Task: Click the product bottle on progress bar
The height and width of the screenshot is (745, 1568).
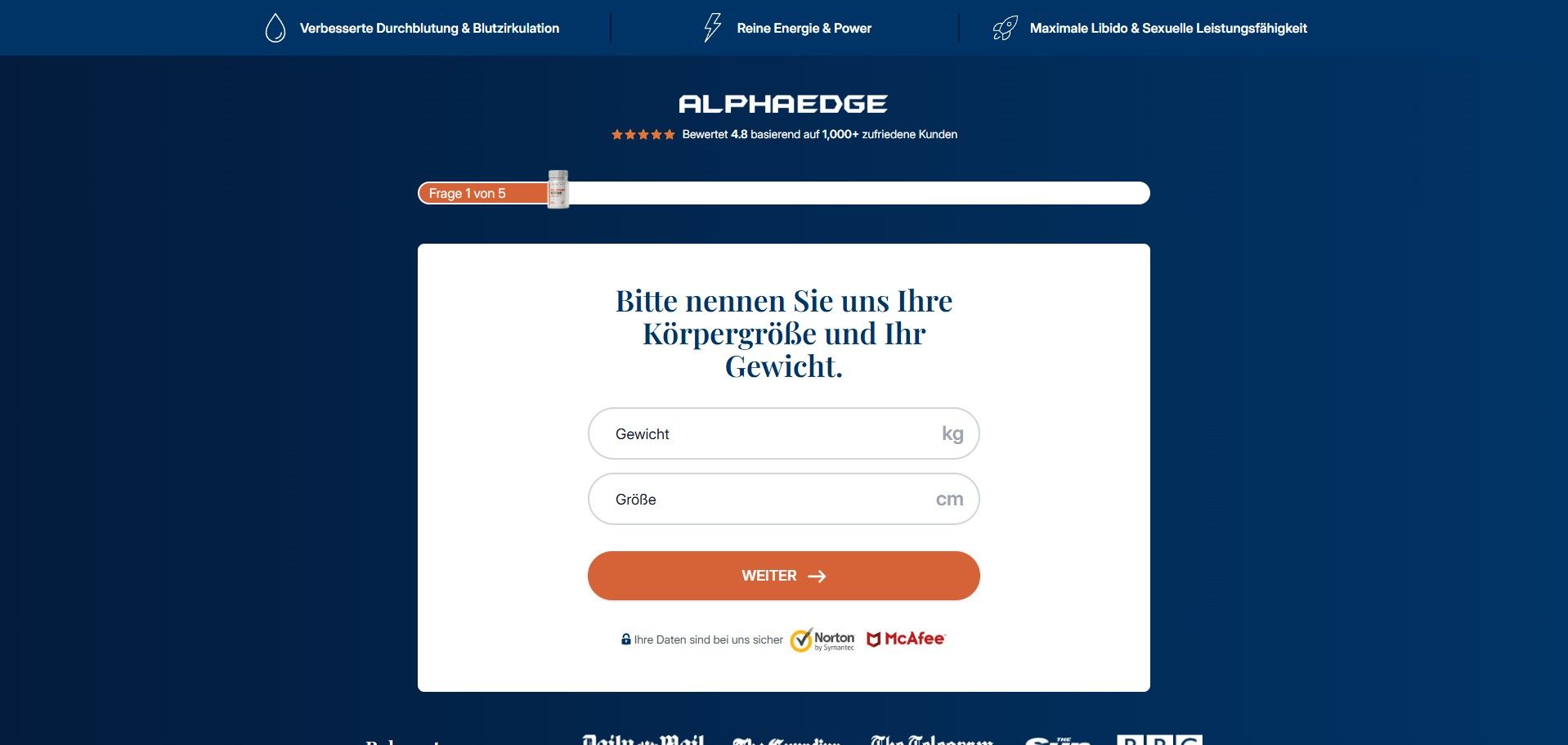Action: [x=558, y=189]
